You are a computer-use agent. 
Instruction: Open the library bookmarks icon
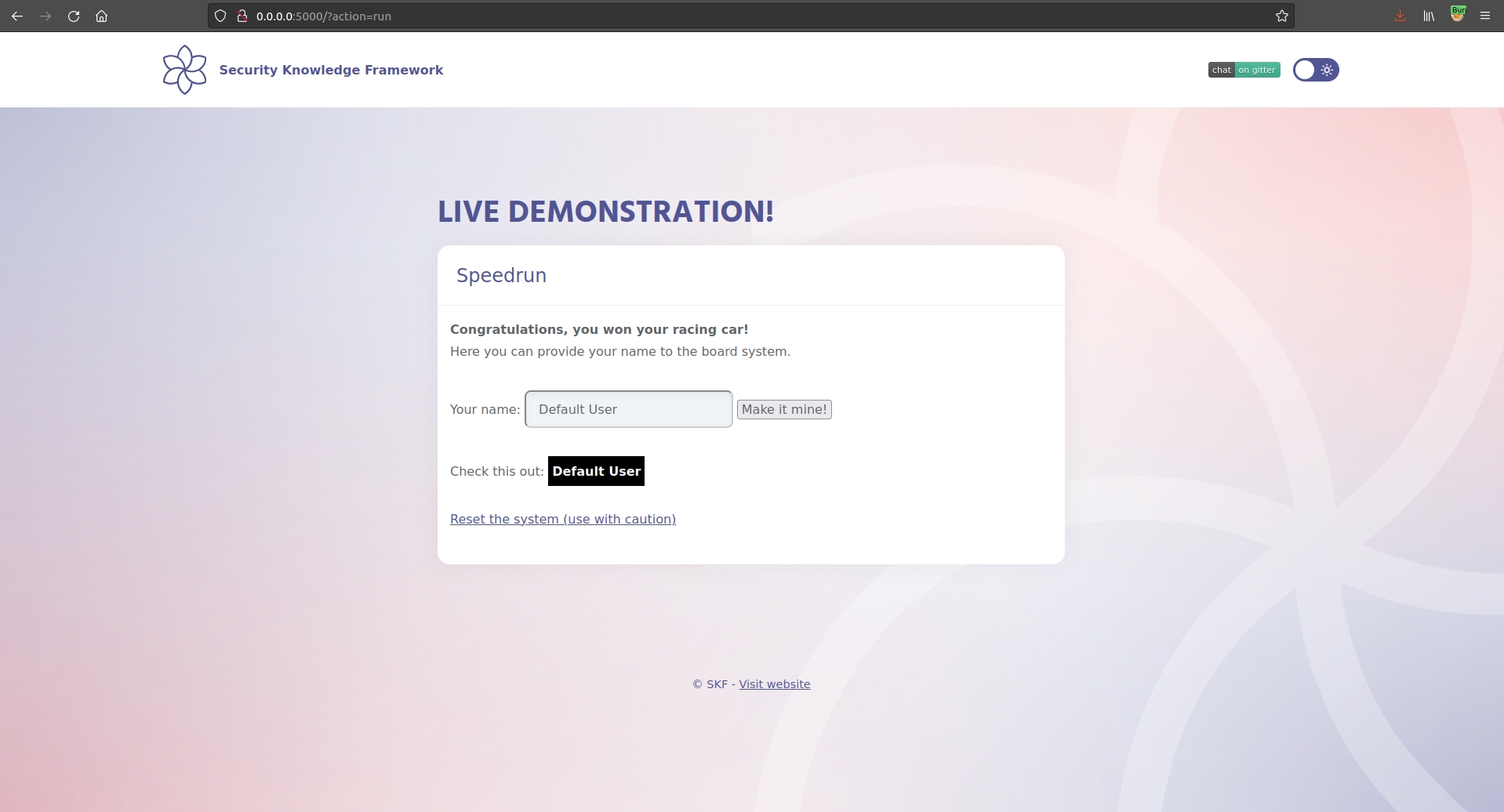point(1429,16)
